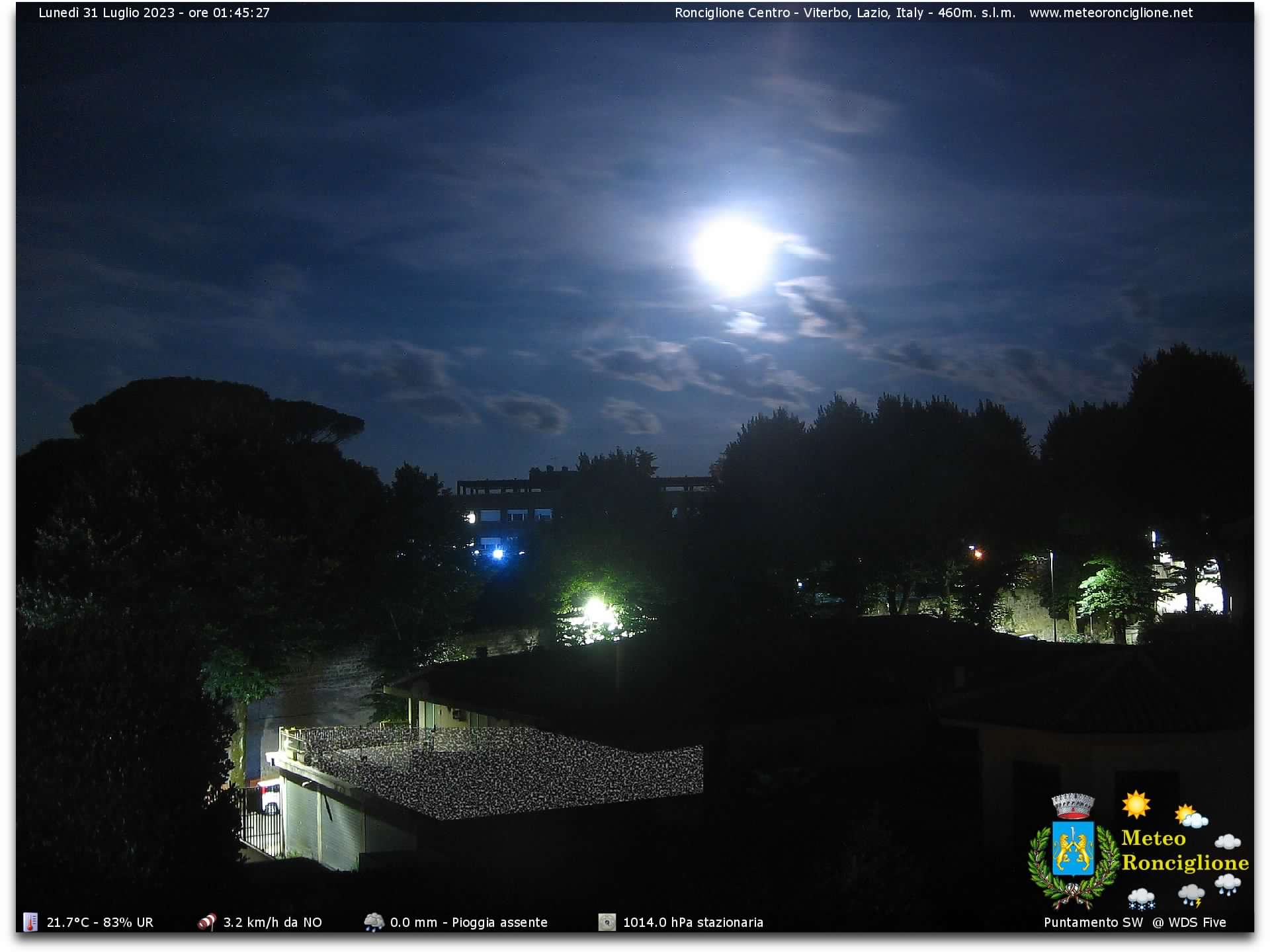Image resolution: width=1270 pixels, height=952 pixels.
Task: Click the 3.2 km/h da NO wind reading
Action: 273,922
